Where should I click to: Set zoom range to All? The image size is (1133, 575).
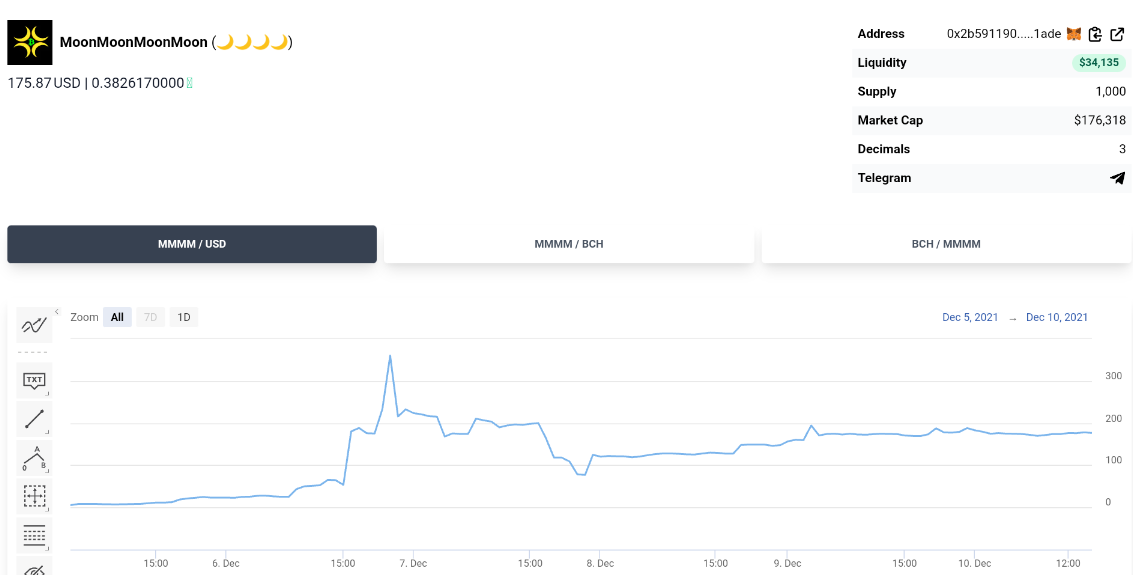(x=117, y=317)
